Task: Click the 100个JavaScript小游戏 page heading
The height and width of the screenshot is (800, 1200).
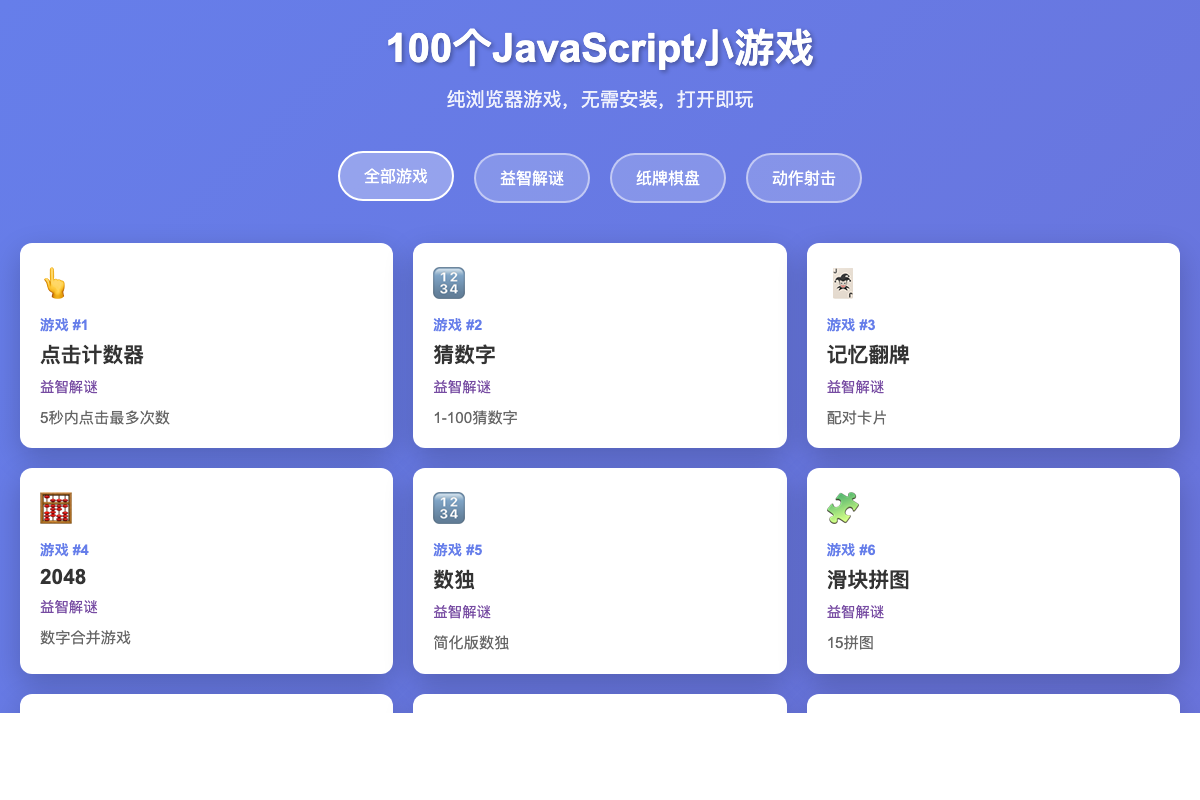Action: coord(600,48)
